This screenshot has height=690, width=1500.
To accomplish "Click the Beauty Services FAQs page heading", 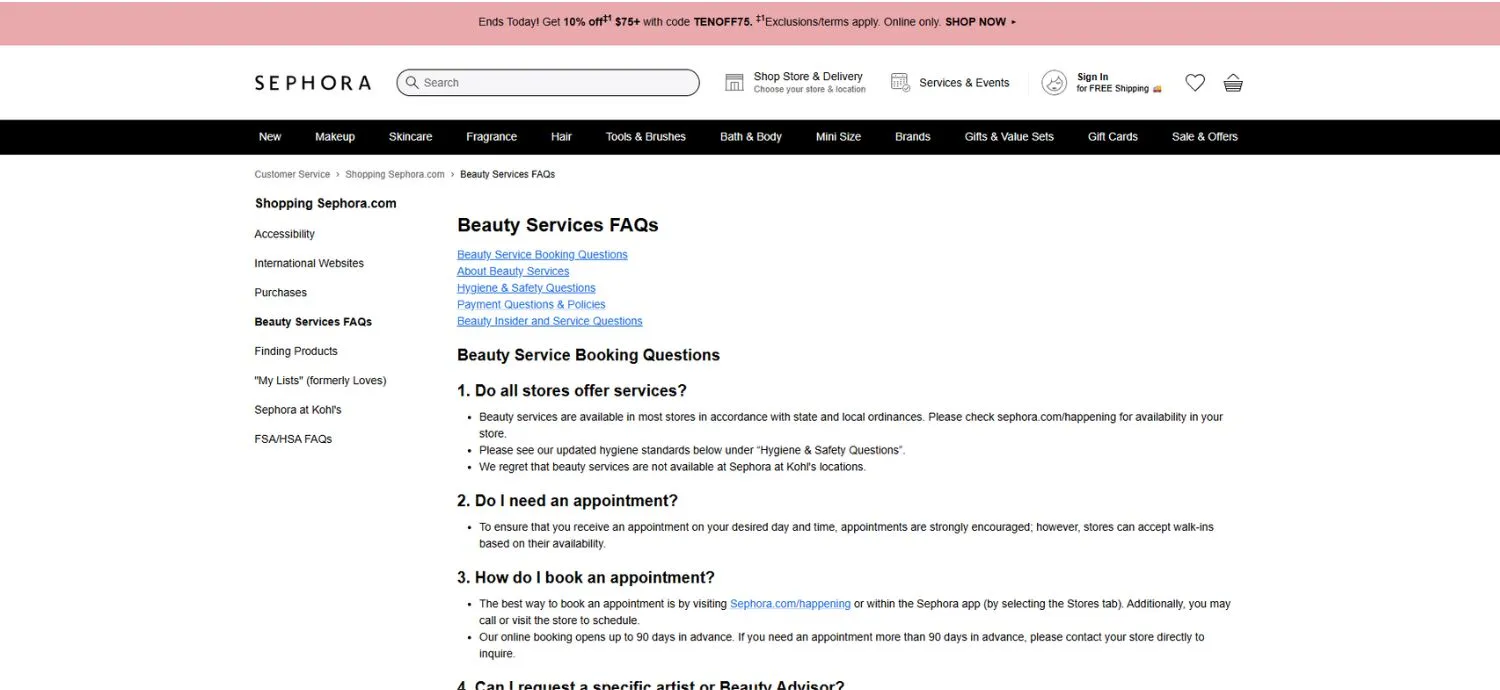I will click(x=558, y=225).
